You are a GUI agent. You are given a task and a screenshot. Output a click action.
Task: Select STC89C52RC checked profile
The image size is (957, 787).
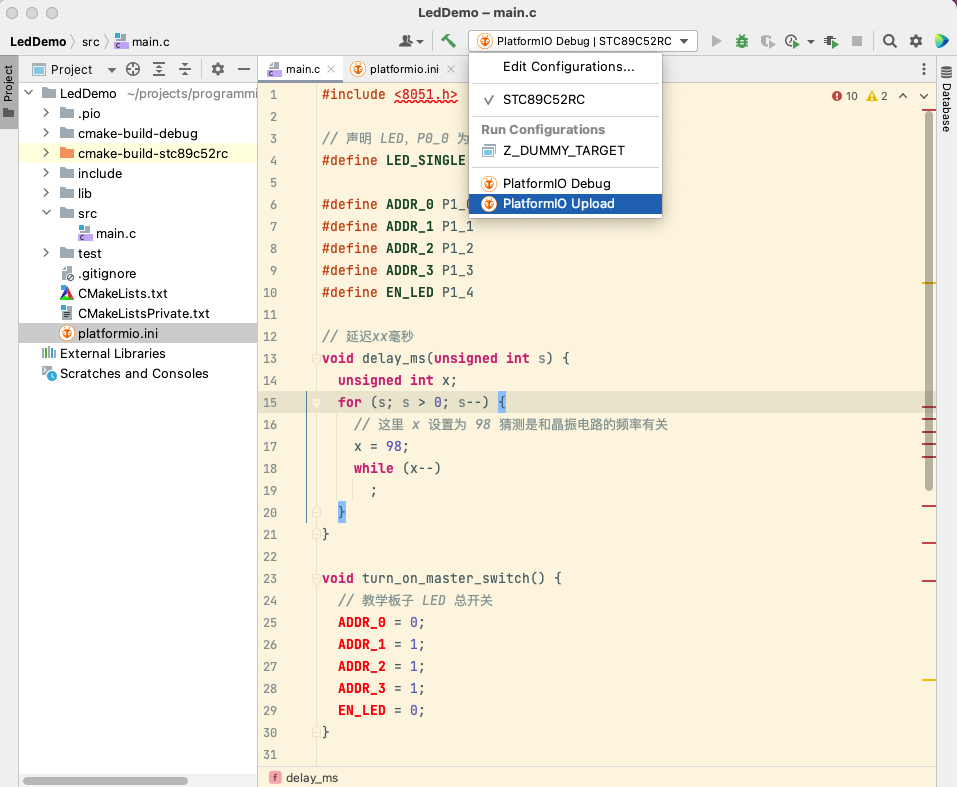[x=543, y=100]
